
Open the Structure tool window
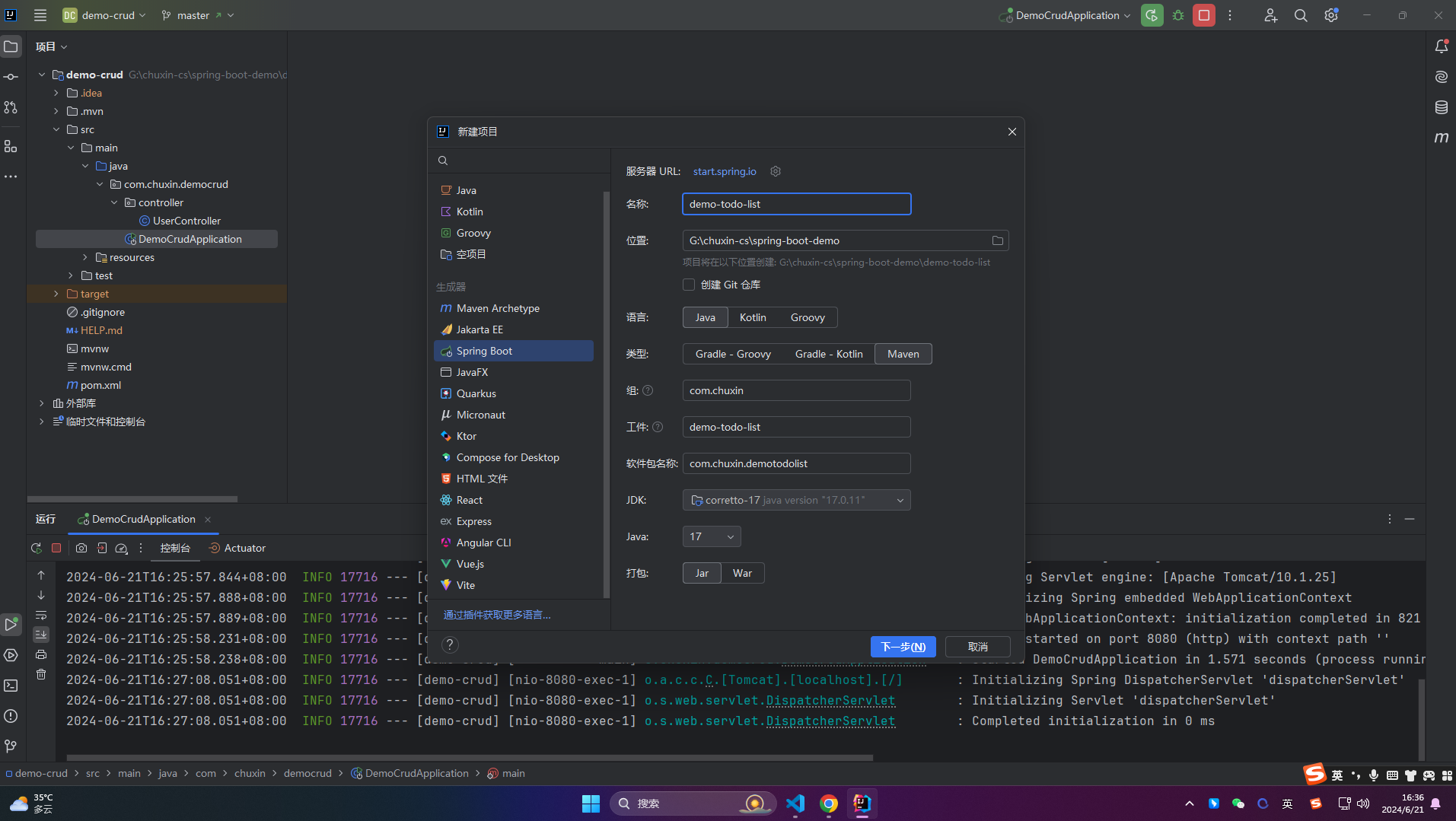(x=11, y=146)
